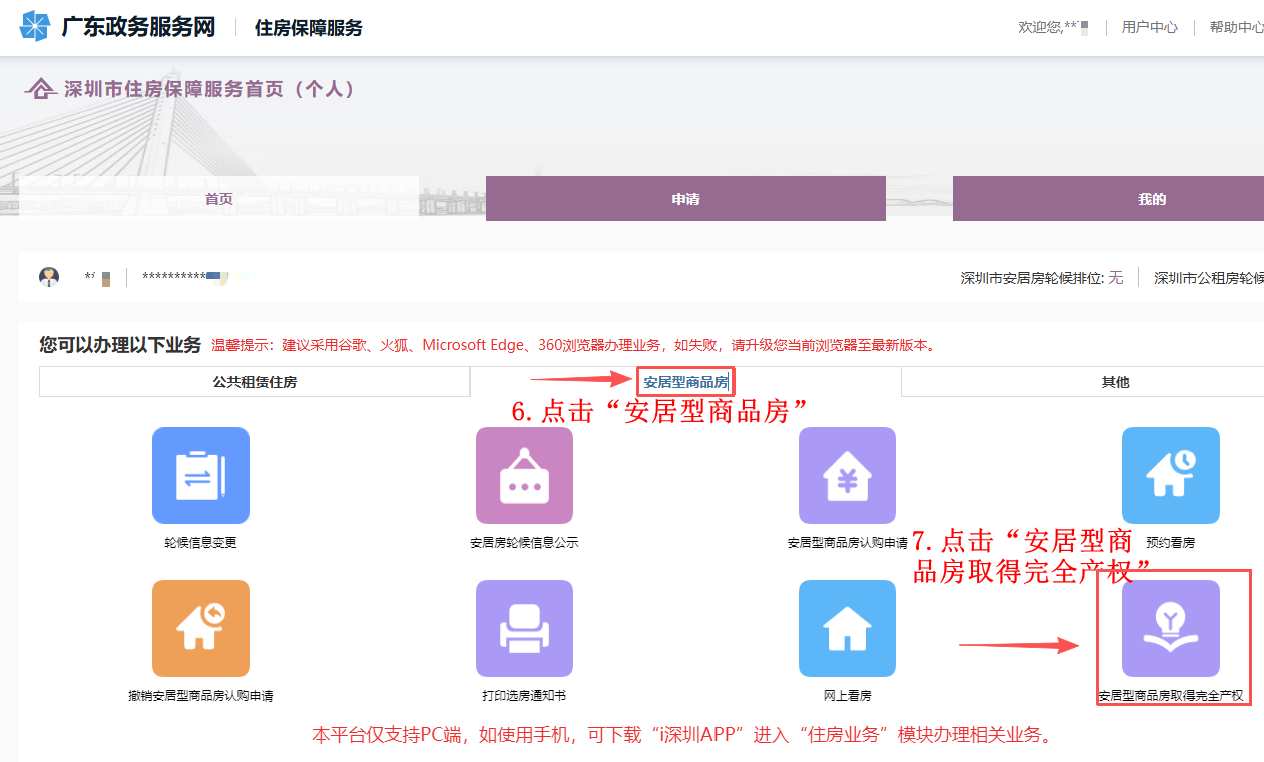Open the 首页 navigation tab
1264x762 pixels.
pos(218,199)
